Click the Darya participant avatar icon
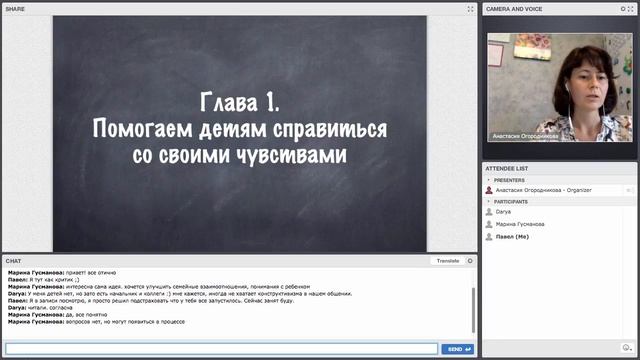640x360 pixels. (x=489, y=212)
